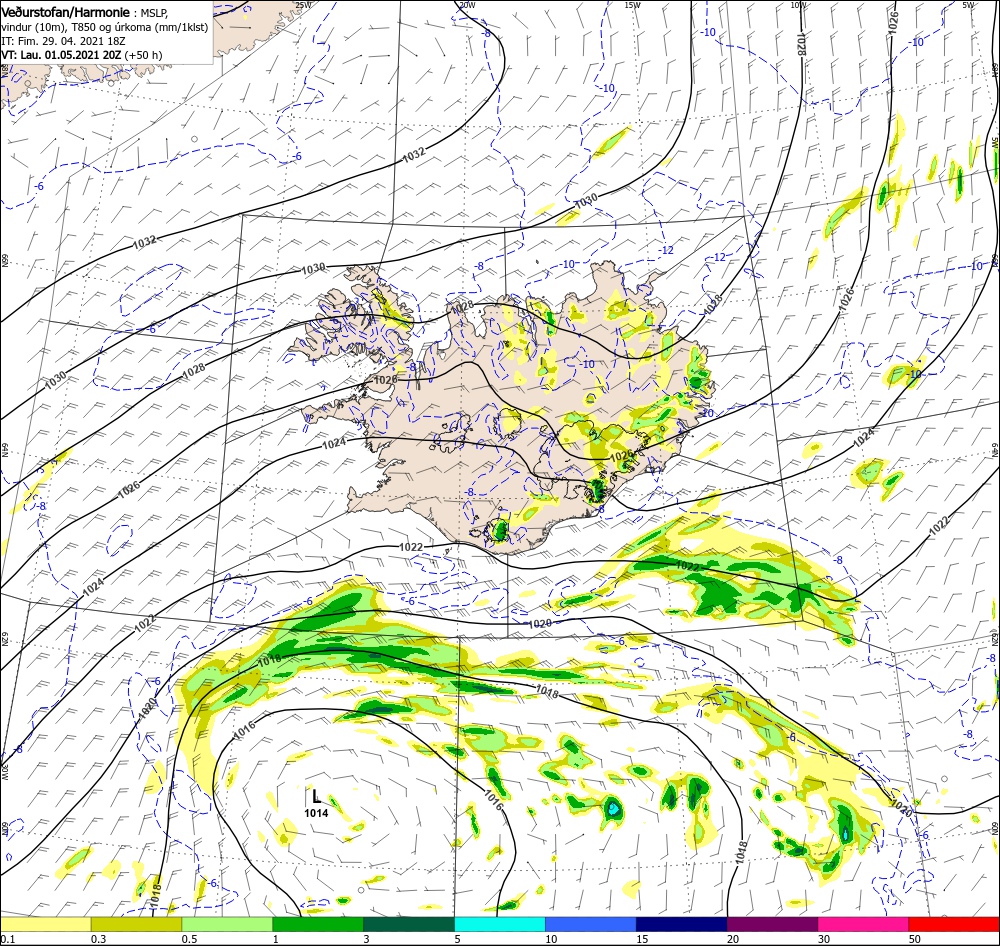
Task: Select the dark green 3 mm legend swatch
Action: coord(409,924)
